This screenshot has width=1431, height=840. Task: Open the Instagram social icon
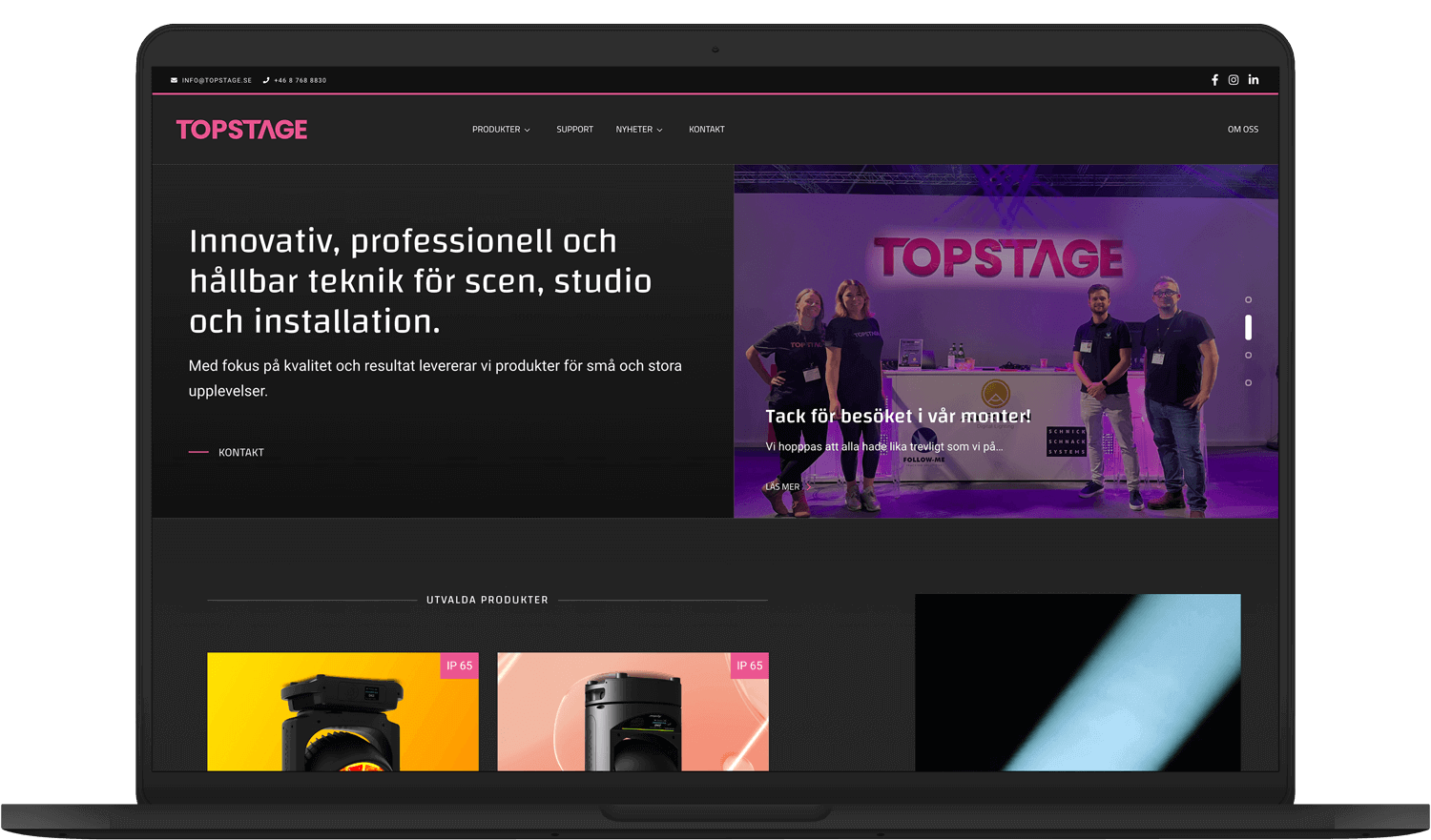coord(1234,80)
